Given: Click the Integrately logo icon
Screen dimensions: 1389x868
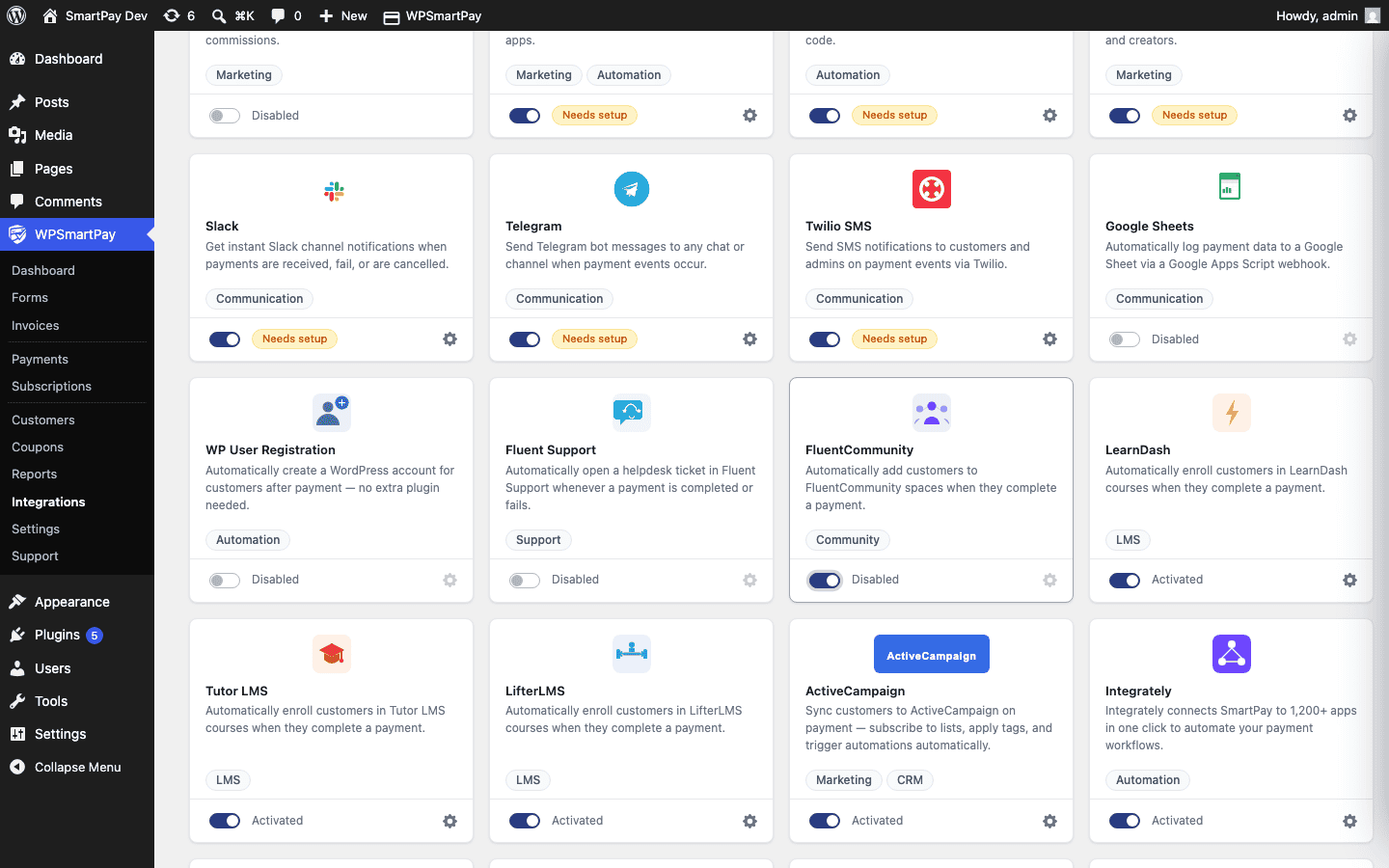Looking at the screenshot, I should tap(1232, 653).
